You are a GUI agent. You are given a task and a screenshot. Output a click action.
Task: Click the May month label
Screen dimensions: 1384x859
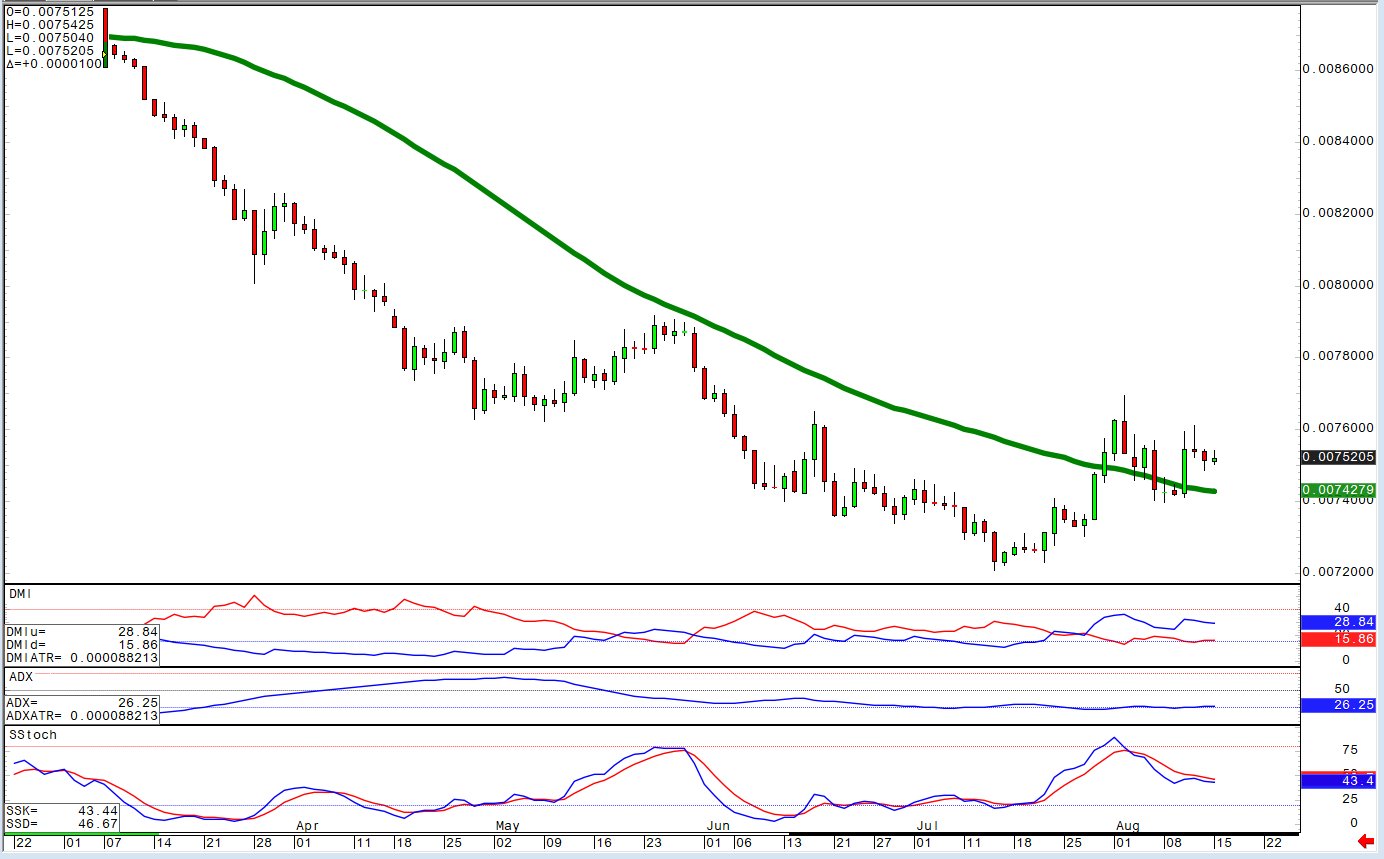click(508, 826)
